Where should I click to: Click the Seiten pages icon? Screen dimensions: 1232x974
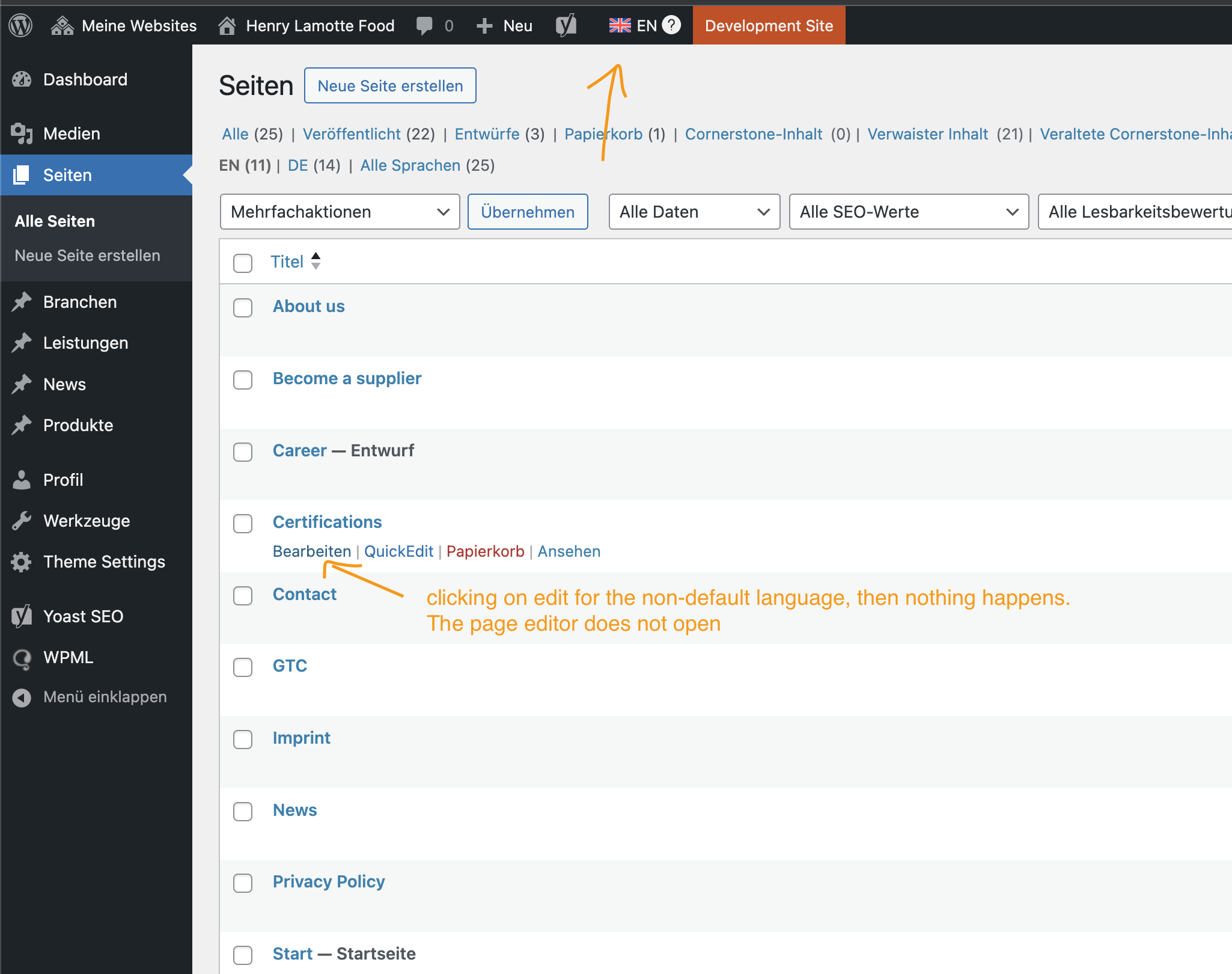point(22,175)
